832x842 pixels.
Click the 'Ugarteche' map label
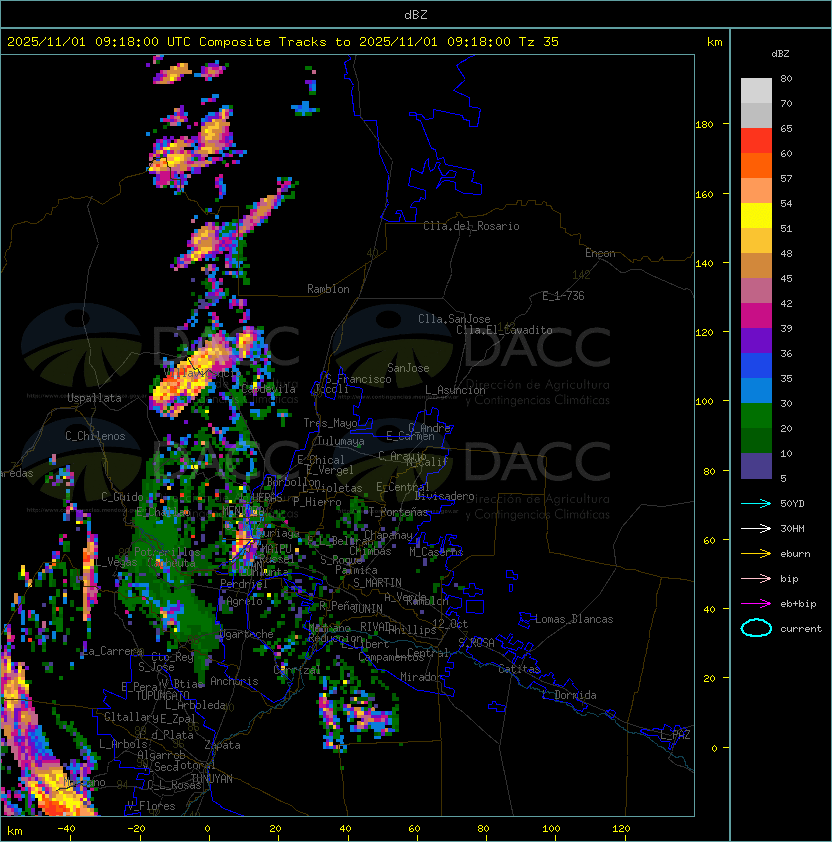[247, 634]
